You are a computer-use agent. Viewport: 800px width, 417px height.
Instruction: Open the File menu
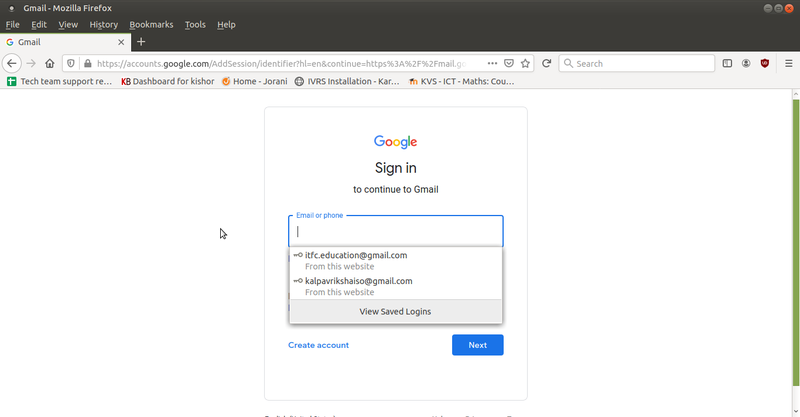tap(12, 24)
